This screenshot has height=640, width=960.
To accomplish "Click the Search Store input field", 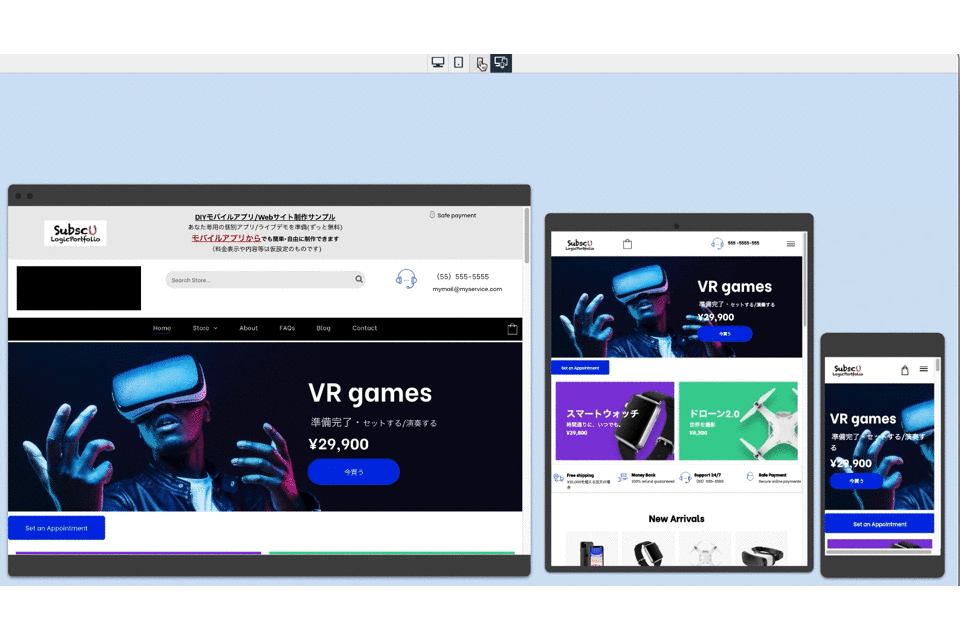I will [x=260, y=280].
